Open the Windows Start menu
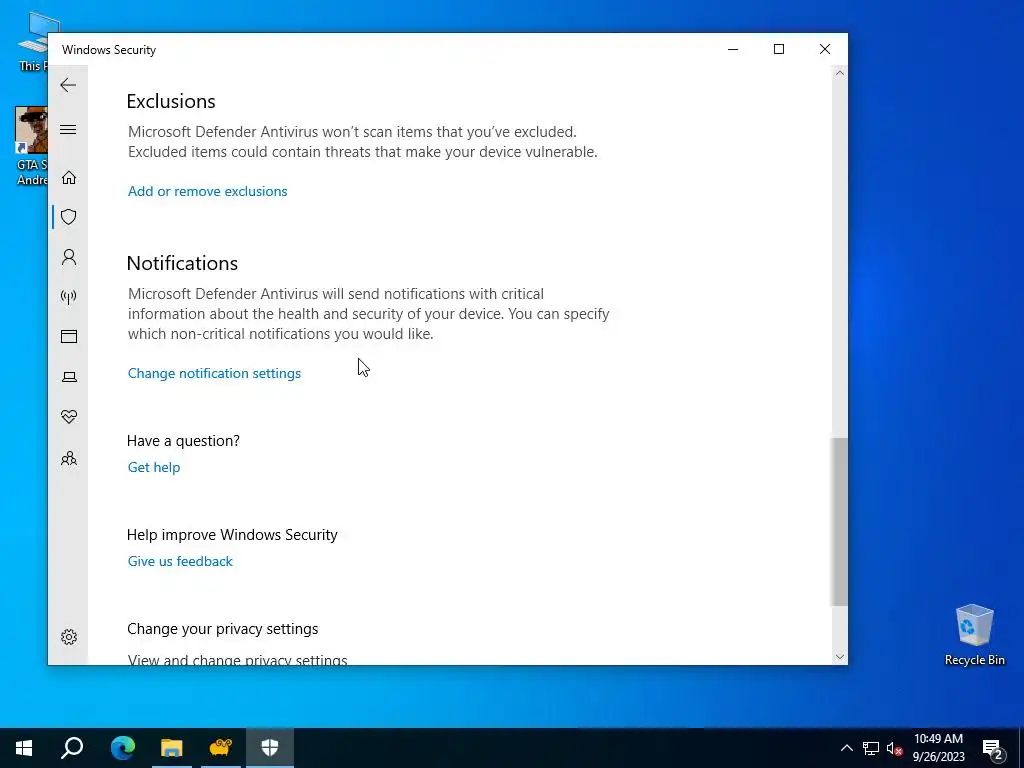1024x768 pixels. (x=24, y=748)
